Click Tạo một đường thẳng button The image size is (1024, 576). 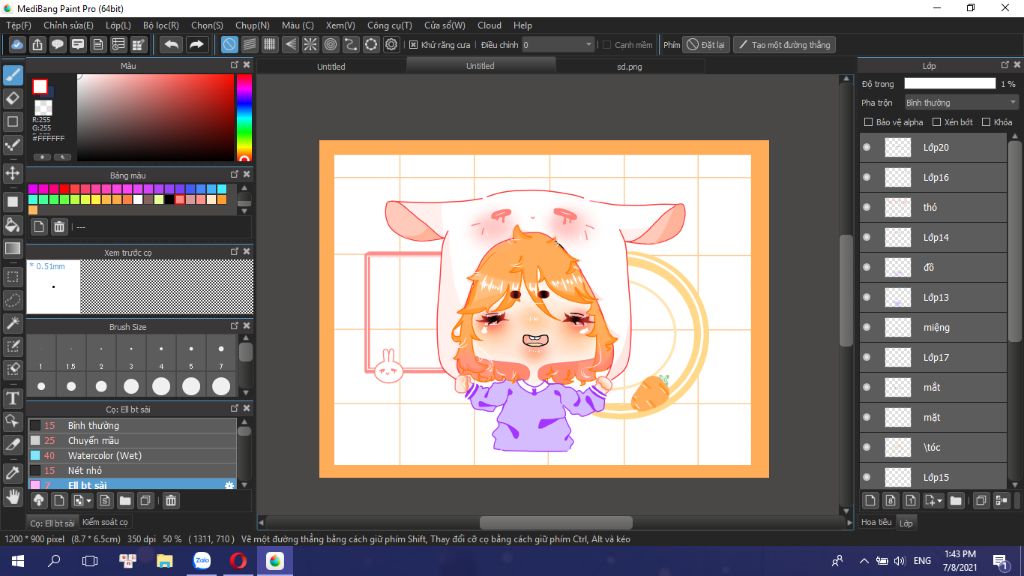(784, 44)
